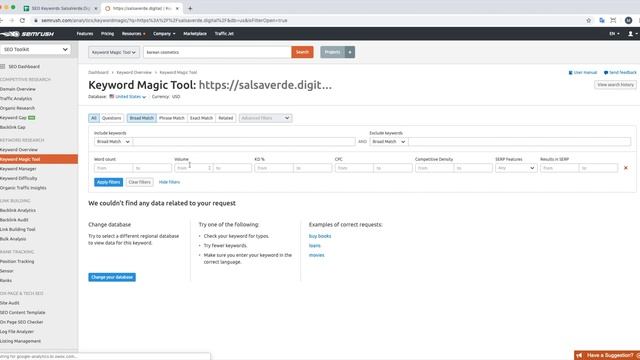
Task: Click Apply filters button
Action: [x=109, y=182]
